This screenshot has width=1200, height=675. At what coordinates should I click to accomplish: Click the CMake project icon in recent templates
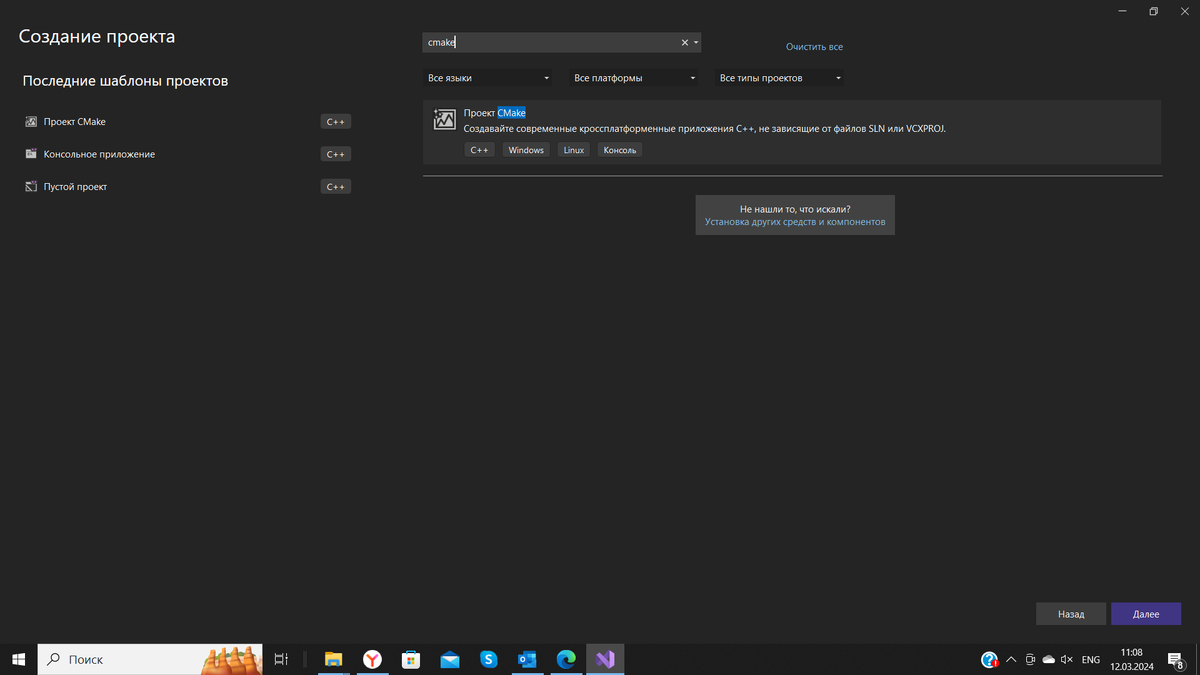31,122
